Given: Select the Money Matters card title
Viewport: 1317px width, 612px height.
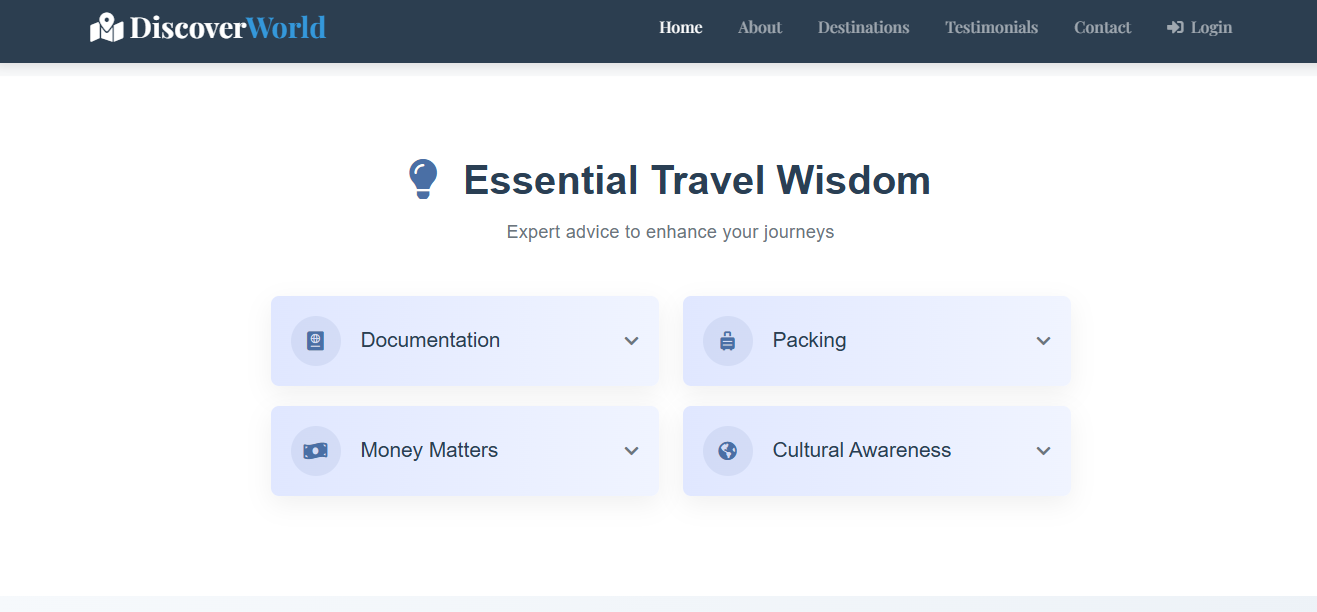Looking at the screenshot, I should 429,450.
